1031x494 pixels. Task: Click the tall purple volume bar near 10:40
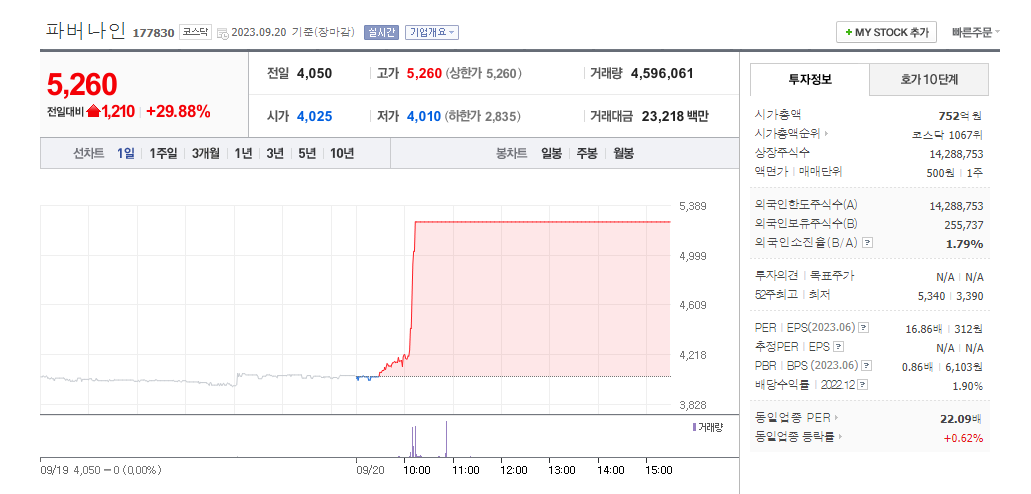pos(446,439)
